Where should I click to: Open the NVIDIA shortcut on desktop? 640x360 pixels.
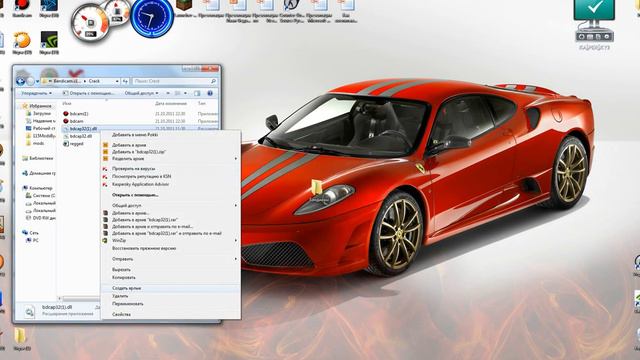pos(49,43)
